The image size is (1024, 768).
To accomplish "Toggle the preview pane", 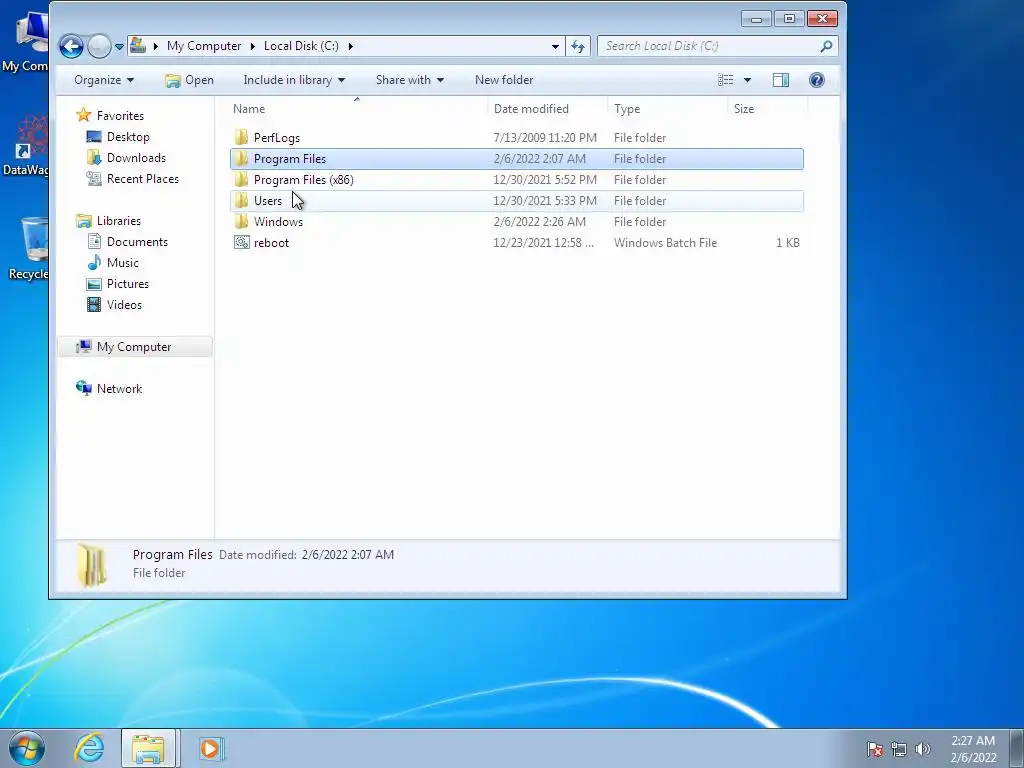I will 781,80.
